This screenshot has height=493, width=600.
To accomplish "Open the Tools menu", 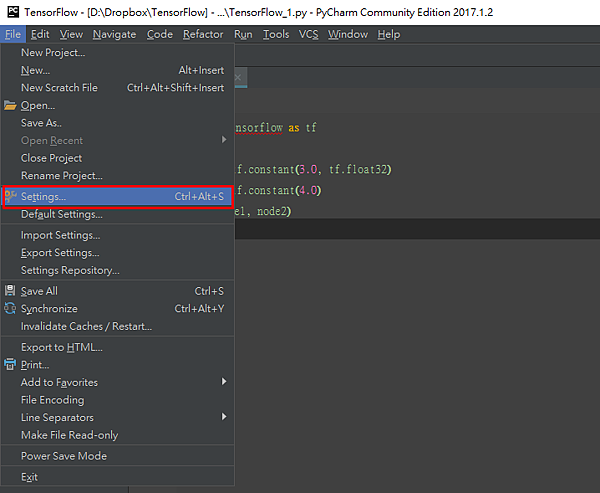I will (x=276, y=34).
